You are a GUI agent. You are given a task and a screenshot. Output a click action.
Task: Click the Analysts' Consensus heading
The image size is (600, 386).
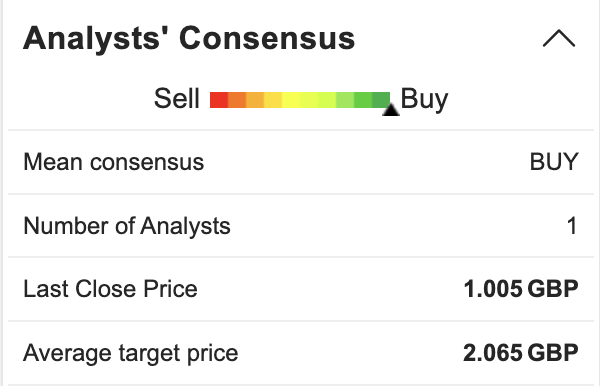click(x=189, y=38)
